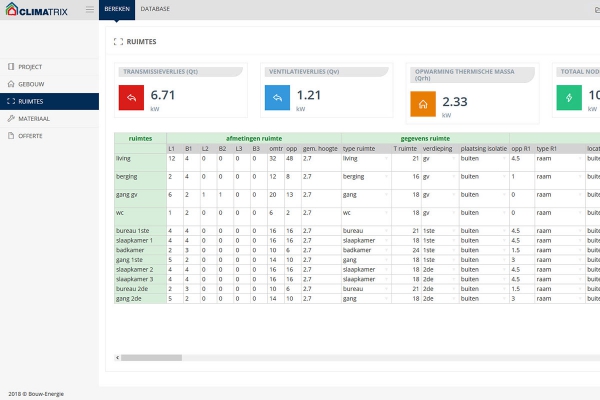Open plaatsing isolatie dropdown for gang gv
This screenshot has height=400, width=600.
tap(504, 194)
